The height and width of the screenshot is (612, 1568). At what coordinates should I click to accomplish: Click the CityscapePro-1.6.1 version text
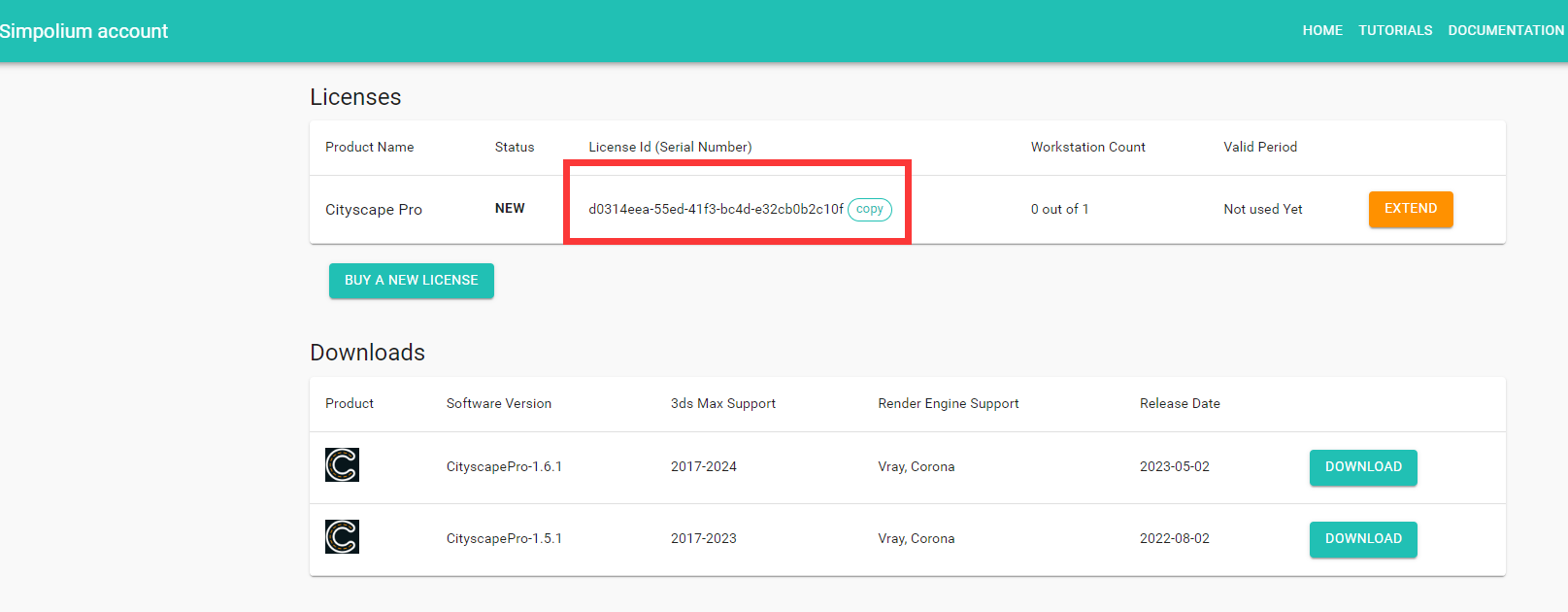pos(504,466)
